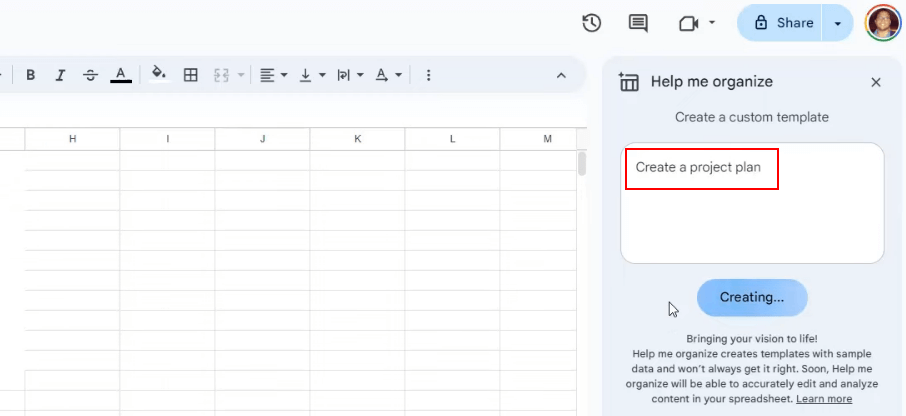
Task: Open the text color picker
Action: [121, 75]
